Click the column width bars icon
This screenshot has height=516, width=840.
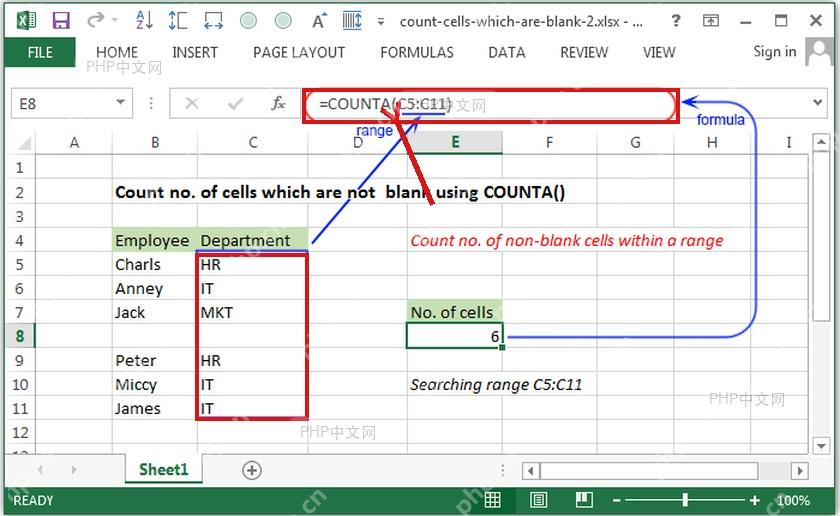[352, 21]
